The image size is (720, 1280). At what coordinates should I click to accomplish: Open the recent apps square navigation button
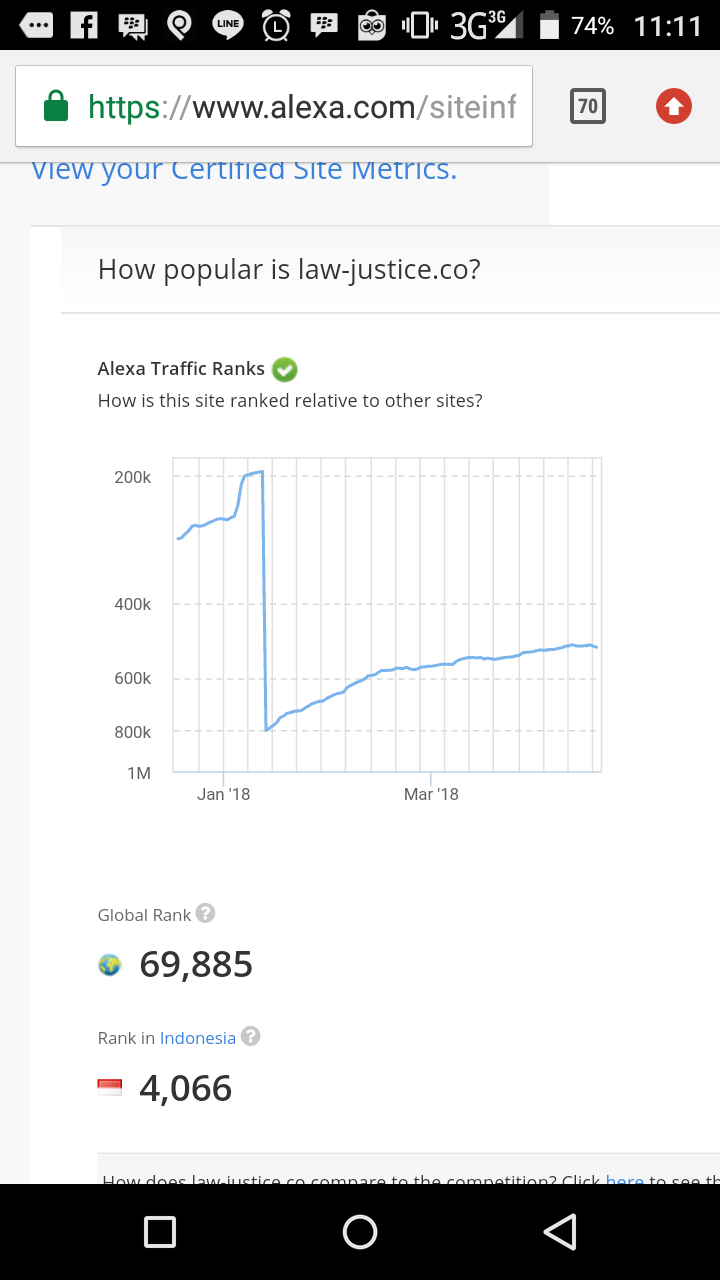[x=159, y=1232]
